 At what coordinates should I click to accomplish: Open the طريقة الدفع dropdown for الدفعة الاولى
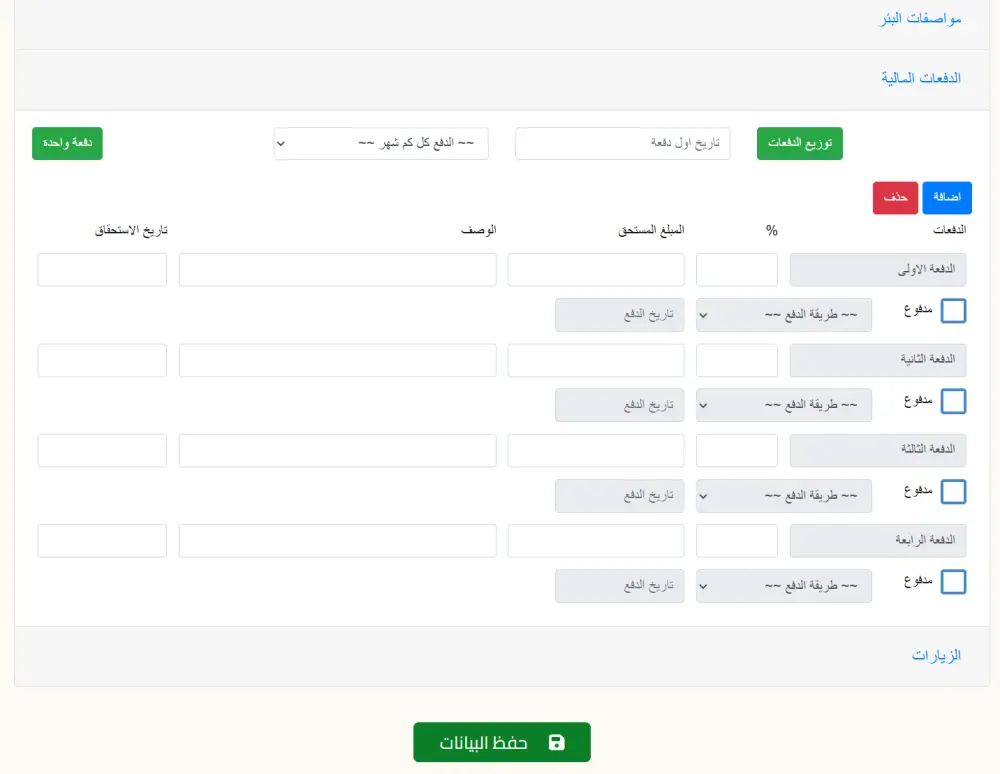pyautogui.click(x=784, y=314)
